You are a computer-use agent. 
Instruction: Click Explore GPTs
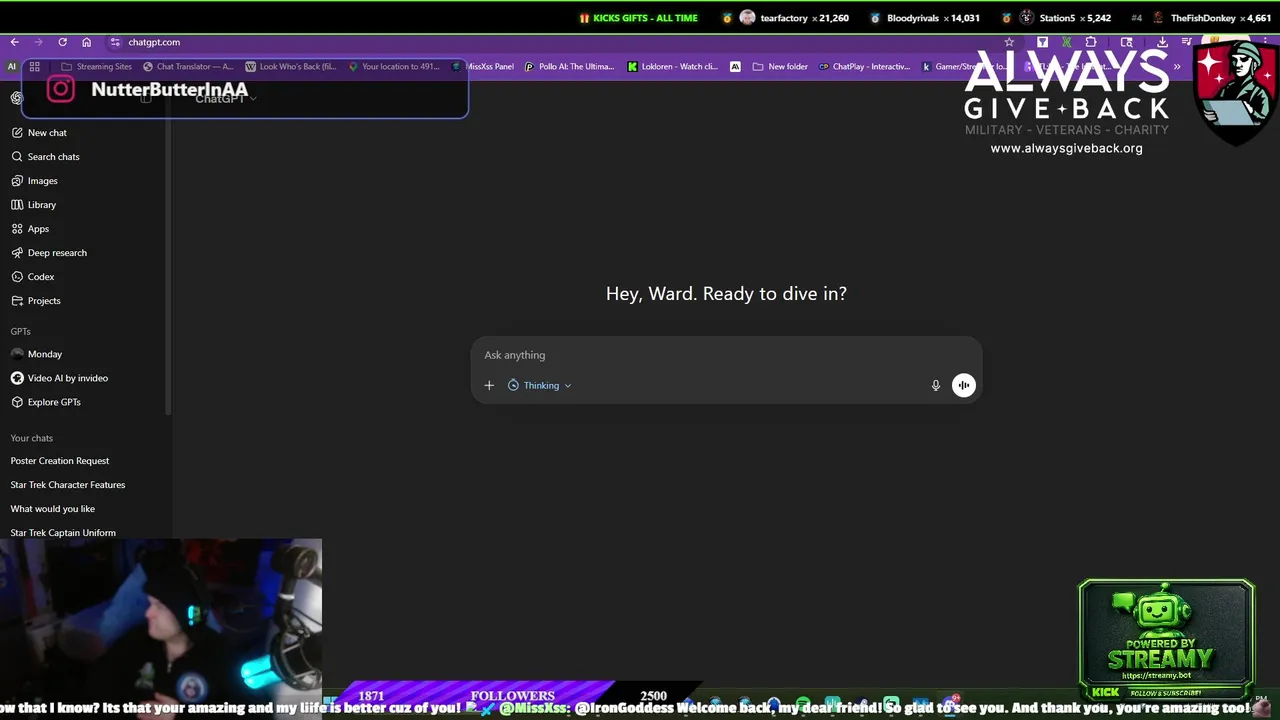tap(46, 402)
